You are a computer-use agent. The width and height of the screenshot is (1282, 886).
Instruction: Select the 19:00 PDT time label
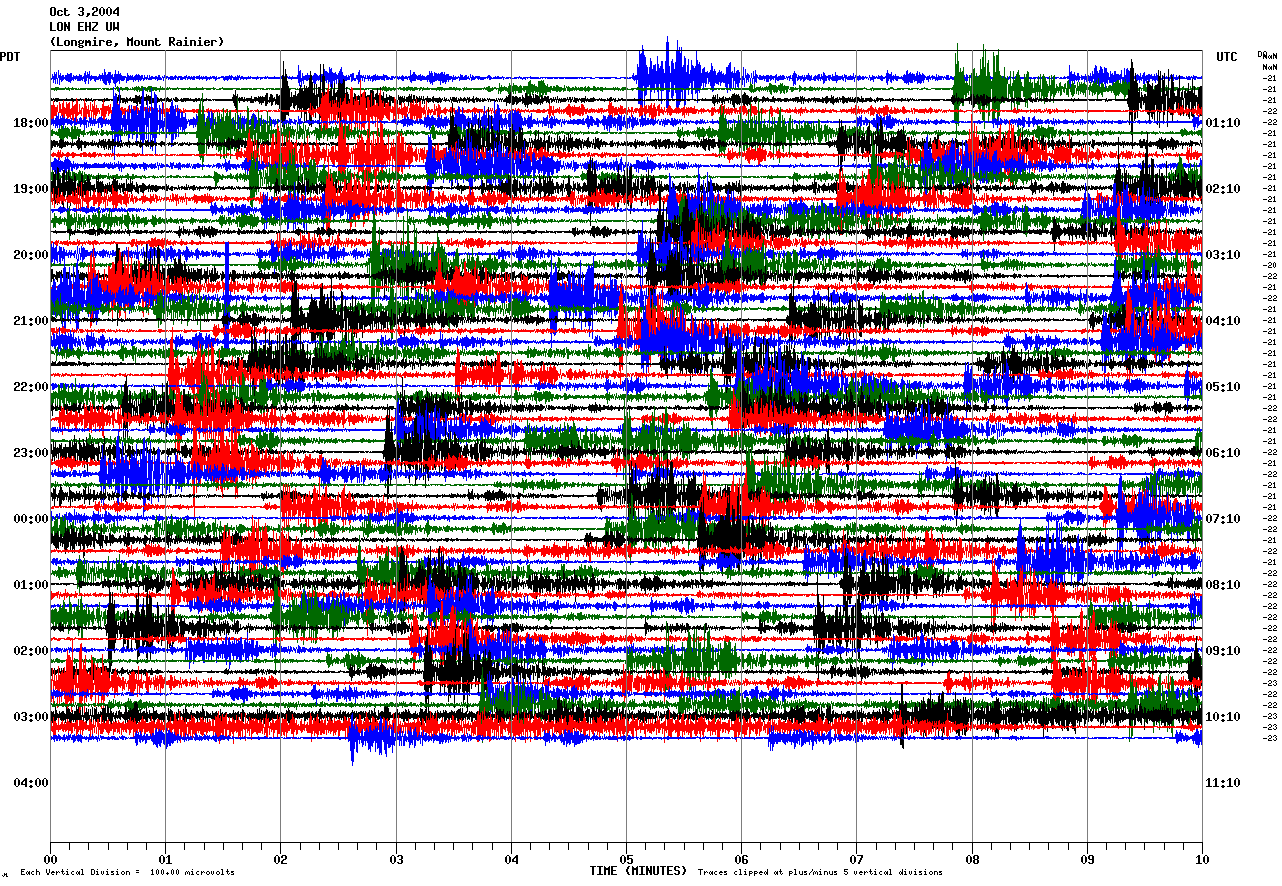click(30, 189)
